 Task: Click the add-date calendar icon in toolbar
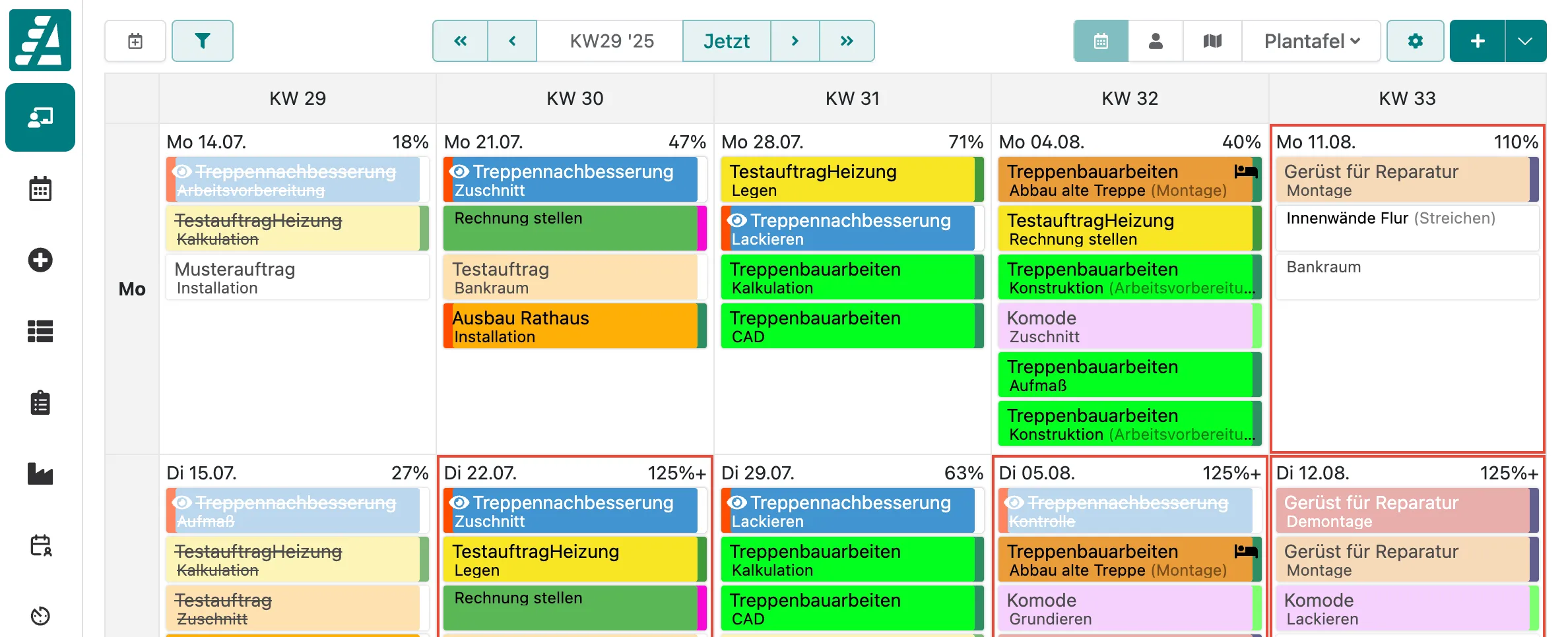click(135, 41)
